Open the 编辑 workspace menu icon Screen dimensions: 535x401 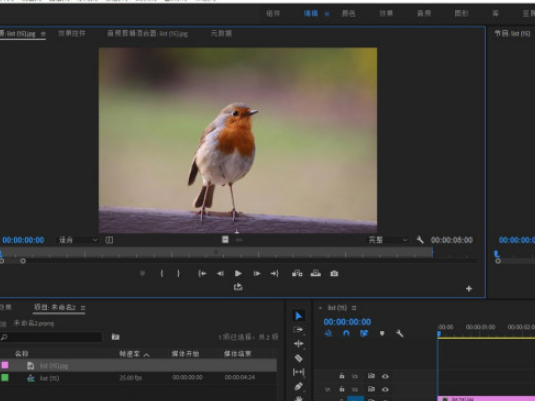(327, 14)
